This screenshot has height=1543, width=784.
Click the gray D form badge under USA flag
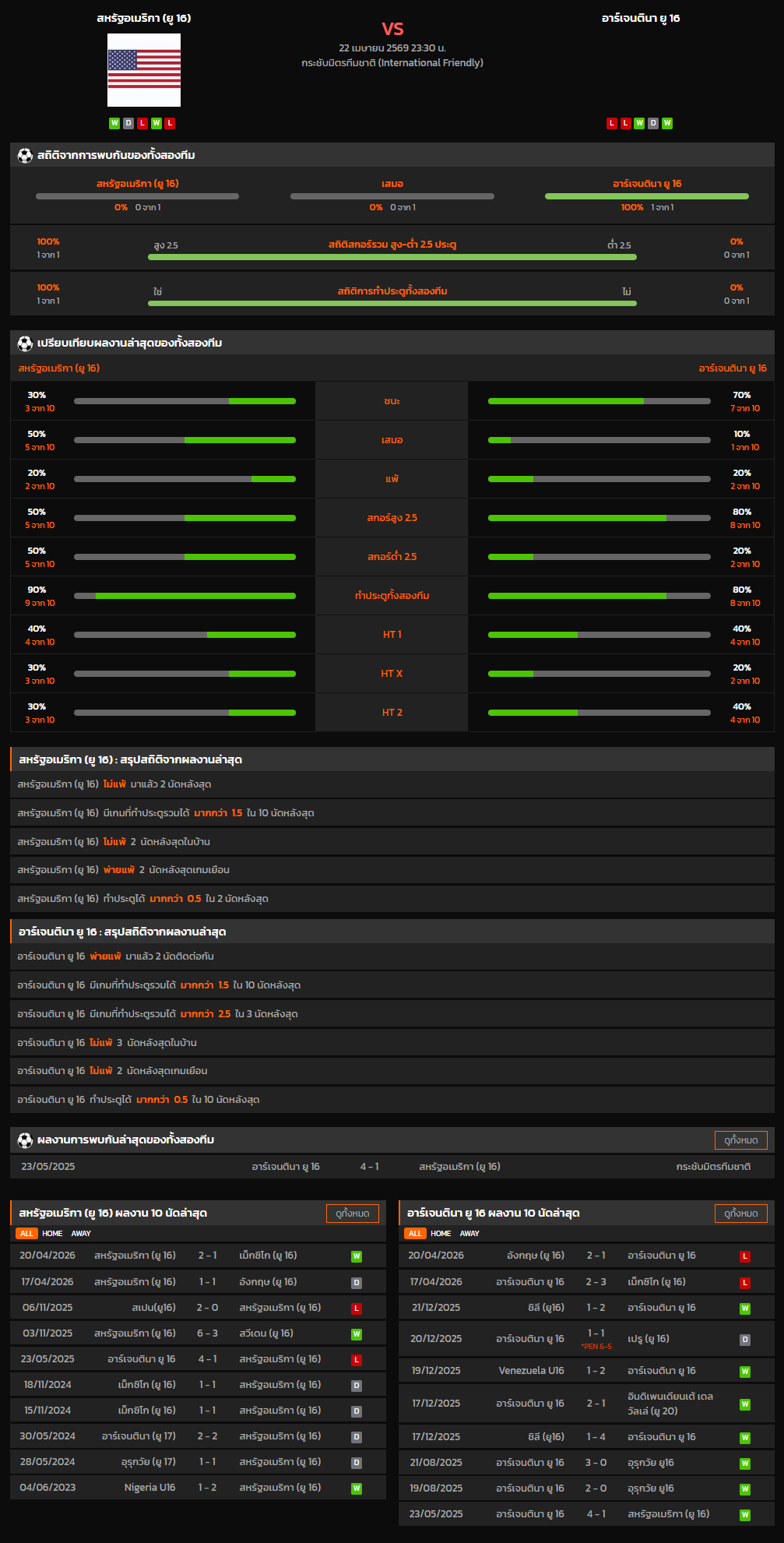click(128, 123)
